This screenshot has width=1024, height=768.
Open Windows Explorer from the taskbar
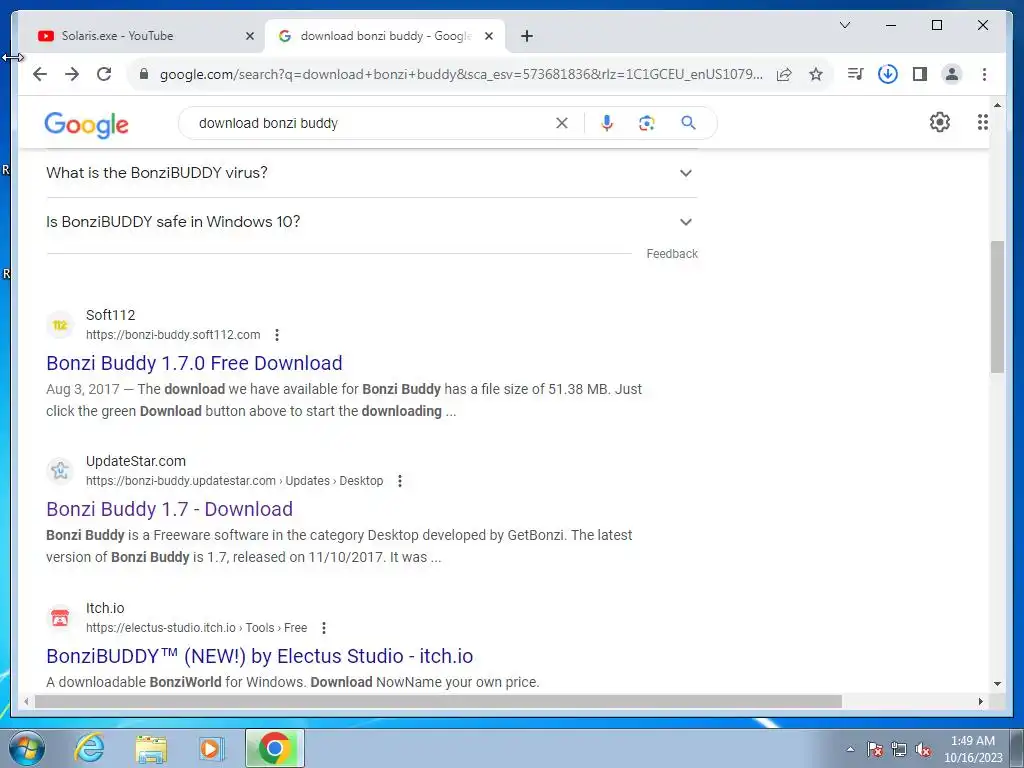[x=151, y=748]
